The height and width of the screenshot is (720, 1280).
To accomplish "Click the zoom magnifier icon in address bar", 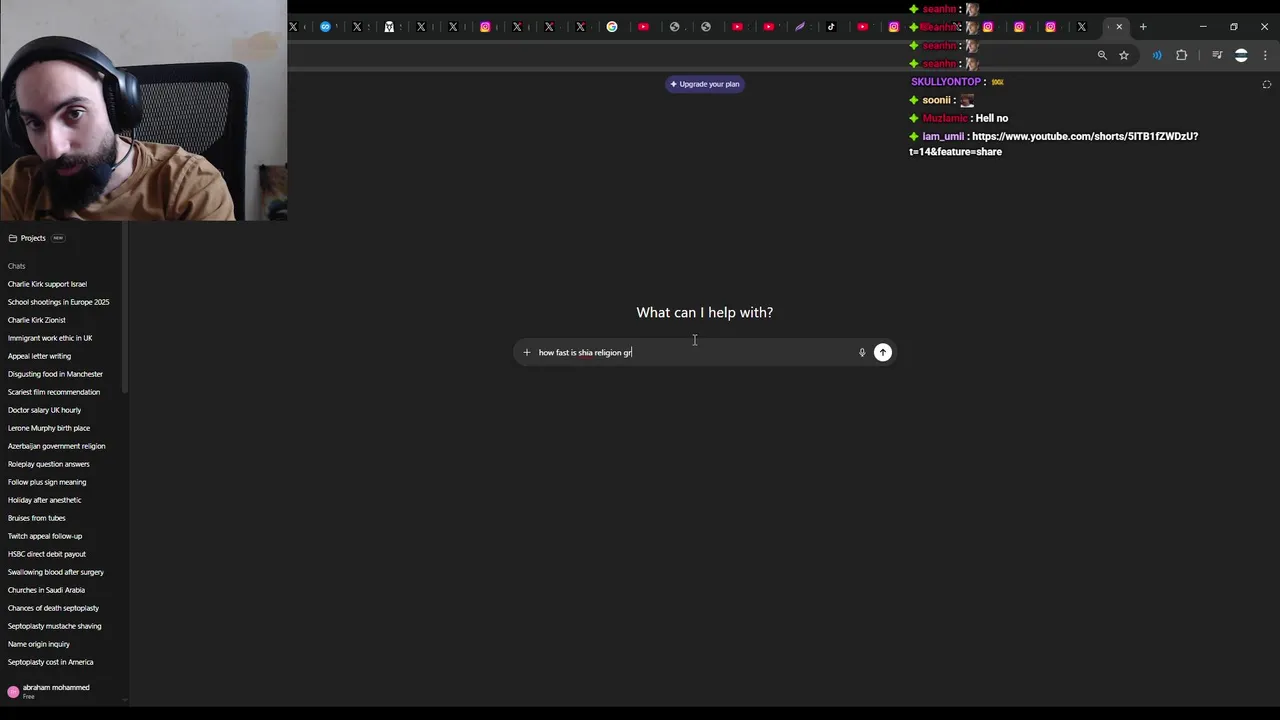I will click(1102, 55).
